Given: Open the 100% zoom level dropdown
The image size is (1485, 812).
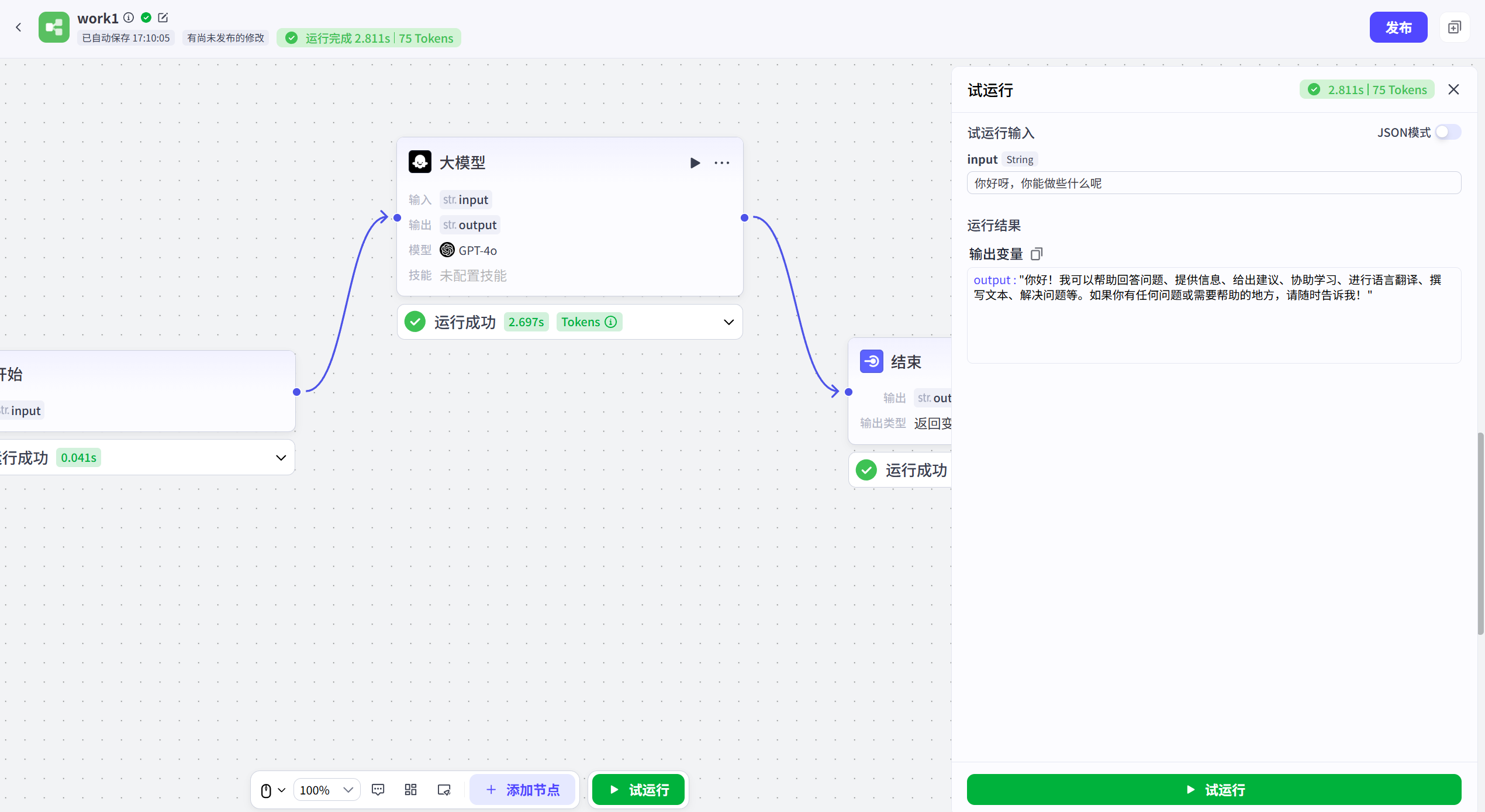Looking at the screenshot, I should click(326, 790).
